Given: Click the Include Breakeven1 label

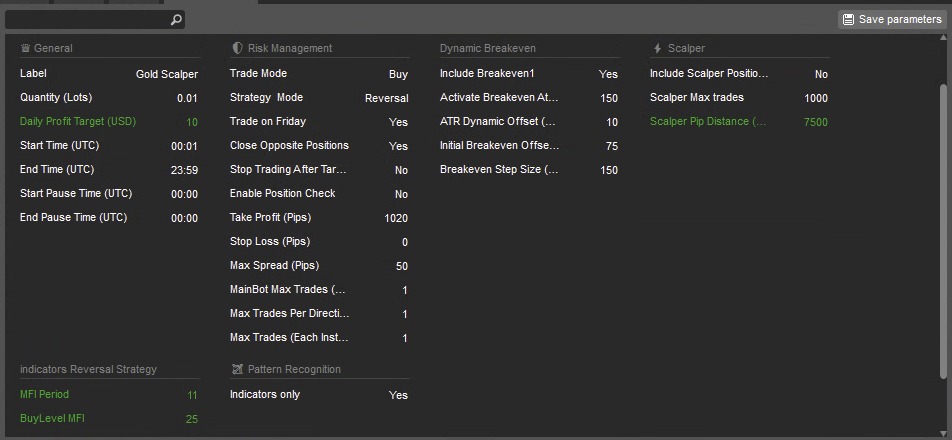Looking at the screenshot, I should pyautogui.click(x=487, y=73).
